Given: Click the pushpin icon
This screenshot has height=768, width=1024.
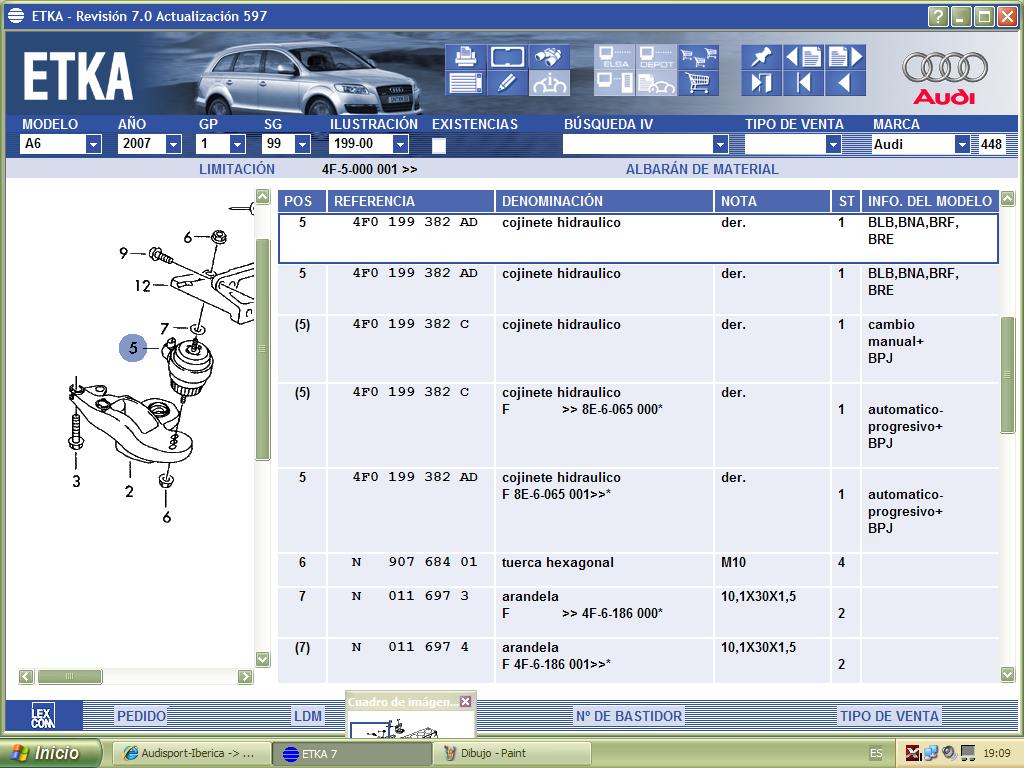Looking at the screenshot, I should click(761, 57).
